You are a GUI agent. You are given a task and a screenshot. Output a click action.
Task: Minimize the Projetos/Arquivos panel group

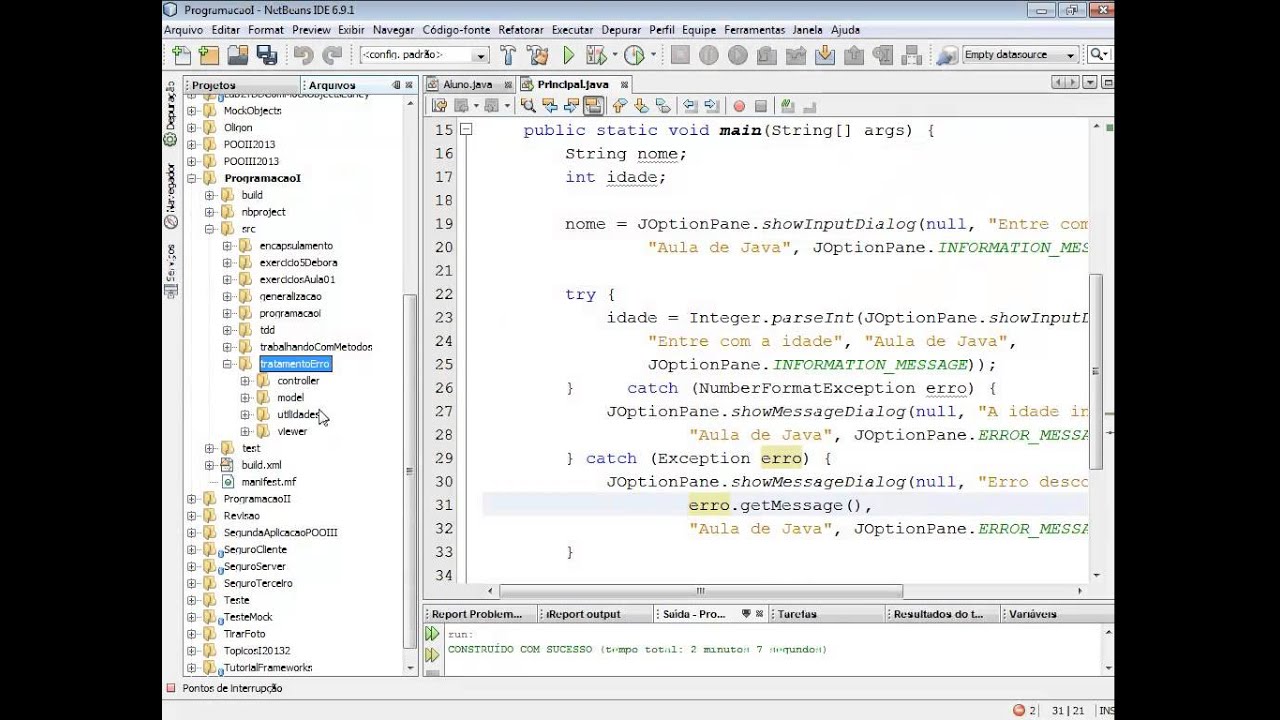click(x=396, y=85)
